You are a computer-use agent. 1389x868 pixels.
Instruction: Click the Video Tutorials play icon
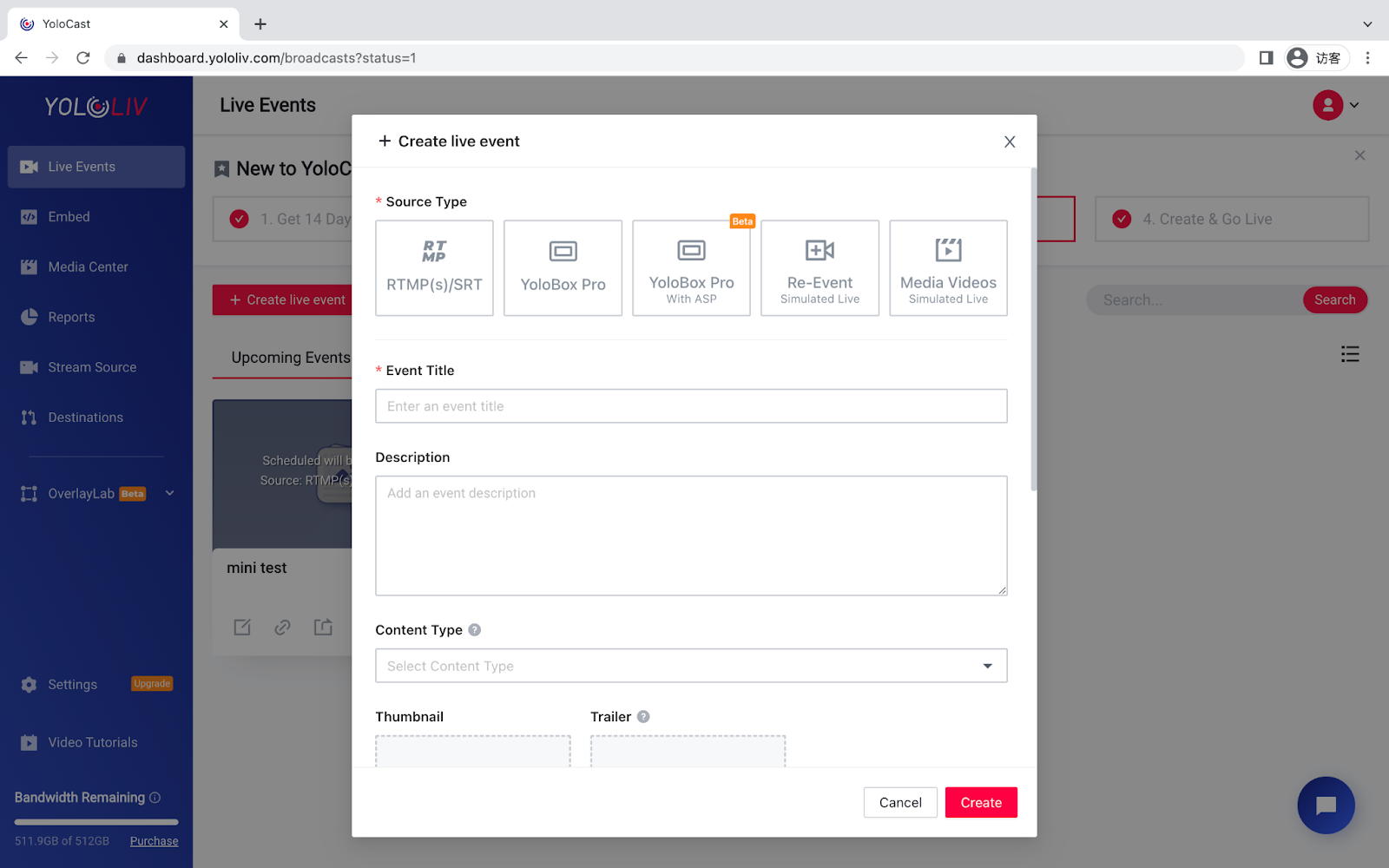[30, 743]
